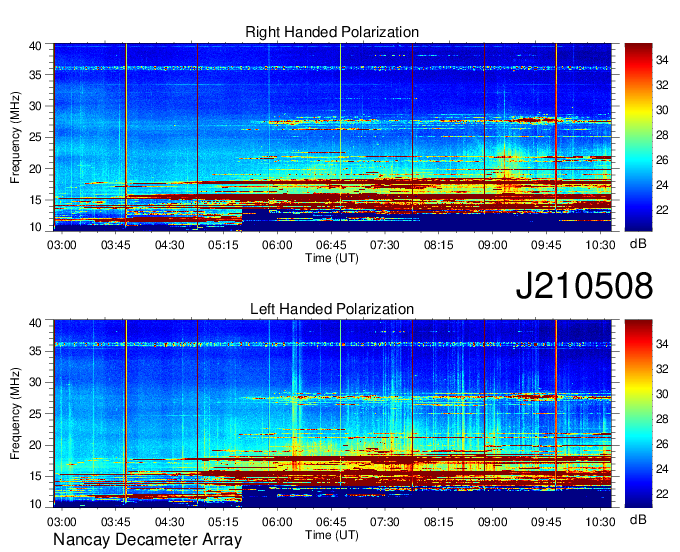Click 10 MHz tick on Right Handed frequency axis
680x552 pixels.
coord(35,227)
